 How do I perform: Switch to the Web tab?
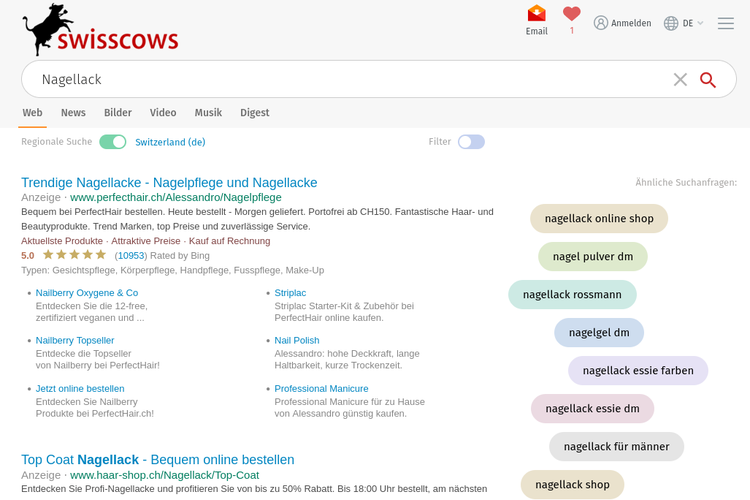point(33,112)
